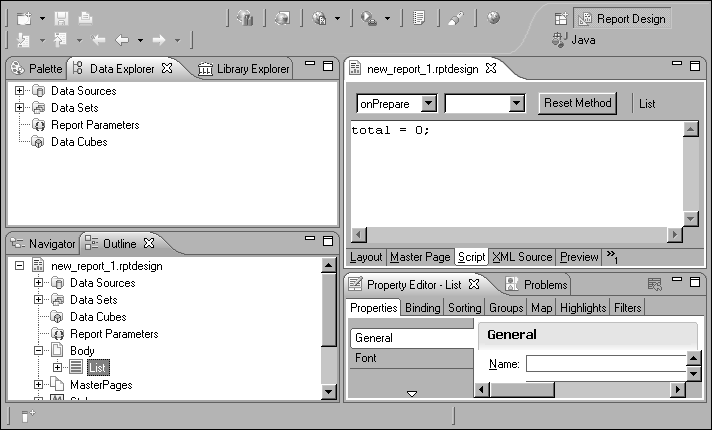Click the Name input field
The width and height of the screenshot is (712, 430).
pyautogui.click(x=606, y=364)
